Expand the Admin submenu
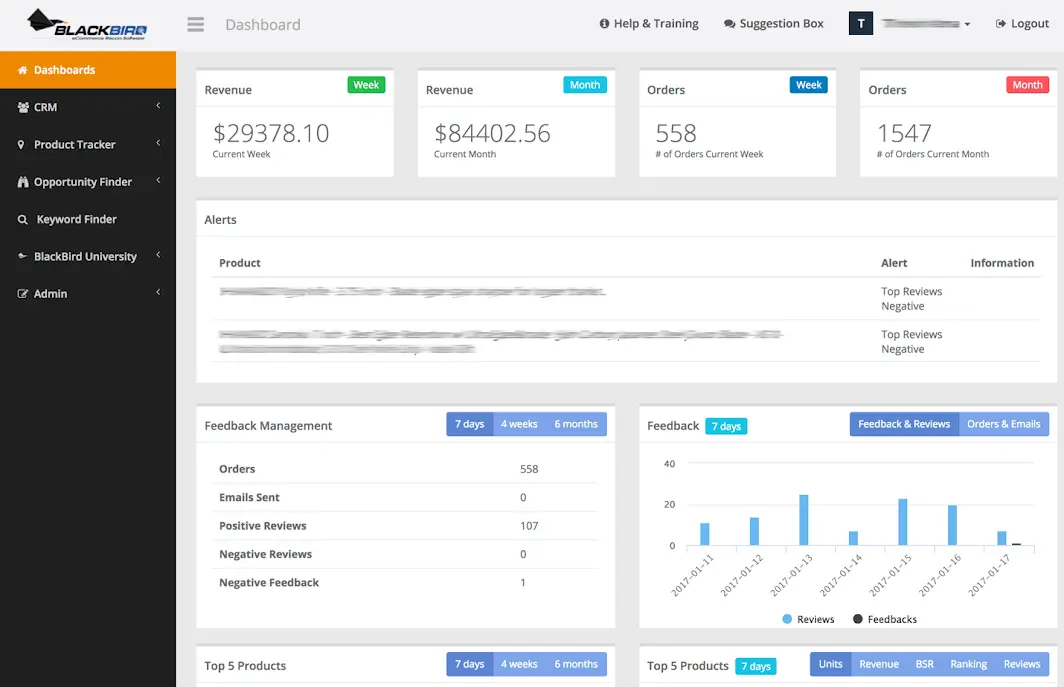 coord(157,293)
